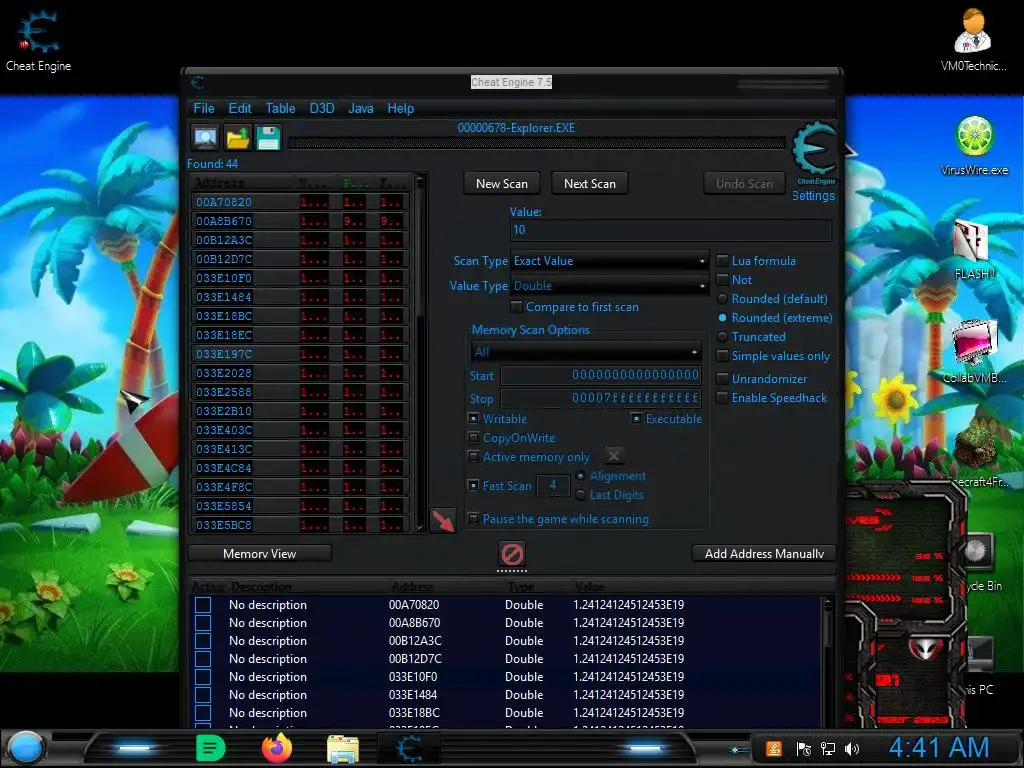The height and width of the screenshot is (768, 1024).
Task: Open the Scan Type dropdown
Action: 609,261
